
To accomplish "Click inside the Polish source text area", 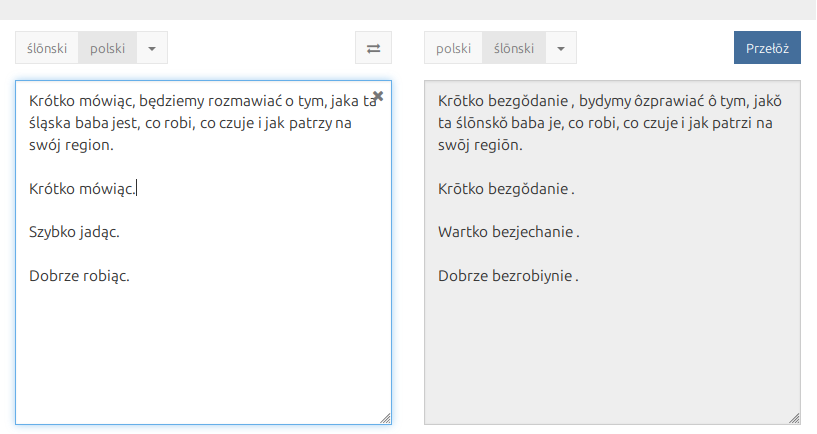I will pos(203,253).
